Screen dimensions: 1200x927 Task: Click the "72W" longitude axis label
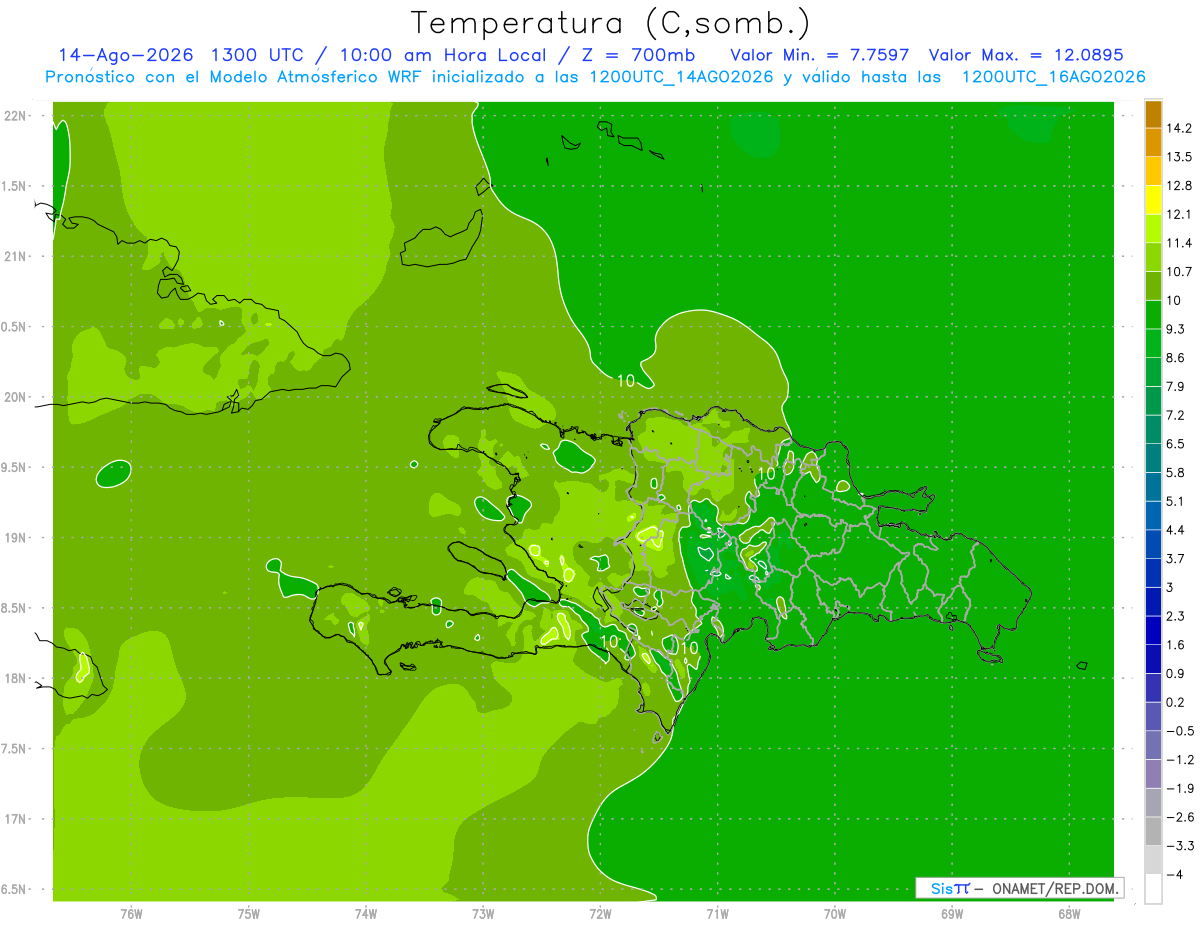[600, 914]
